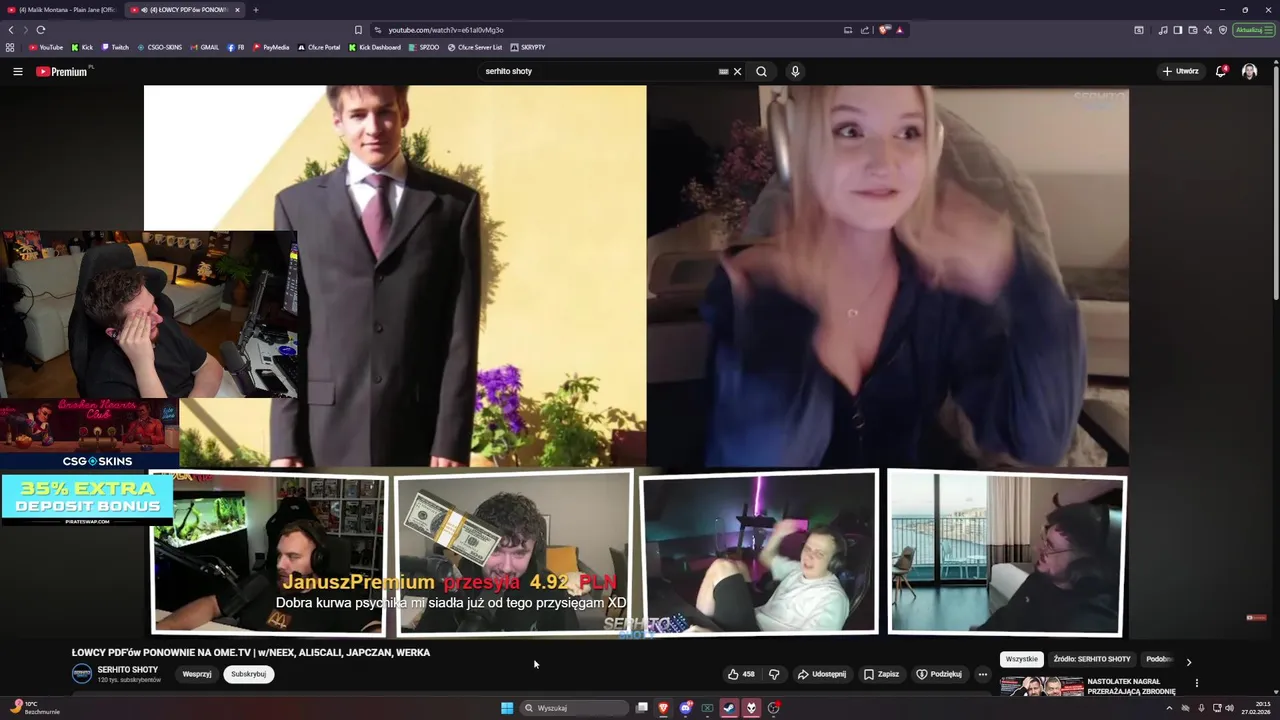The image size is (1280, 720).
Task: Open the Kick bookmark
Action: (x=82, y=47)
